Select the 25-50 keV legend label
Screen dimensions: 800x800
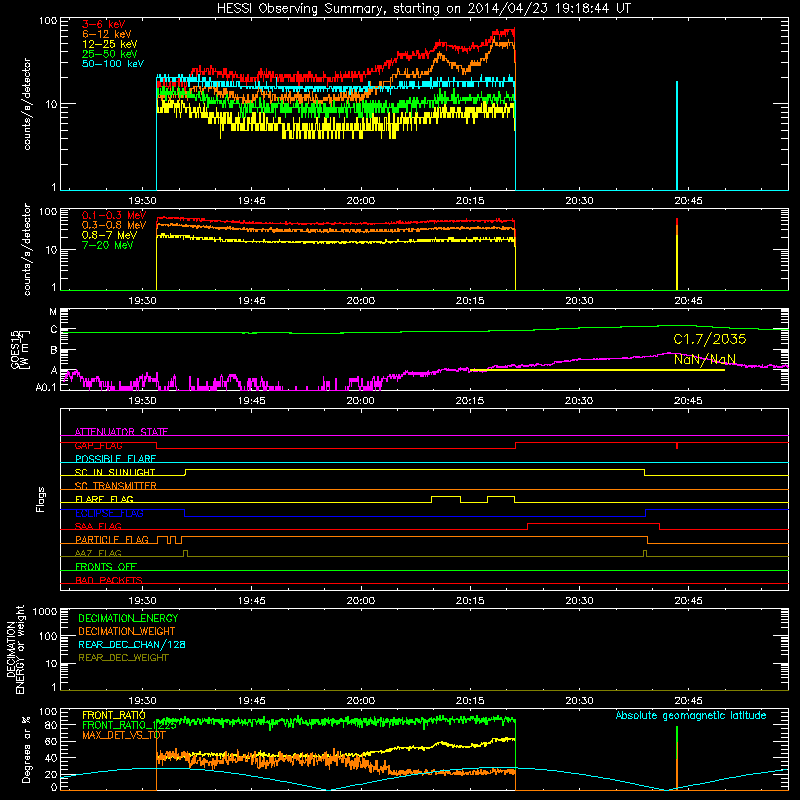point(109,54)
